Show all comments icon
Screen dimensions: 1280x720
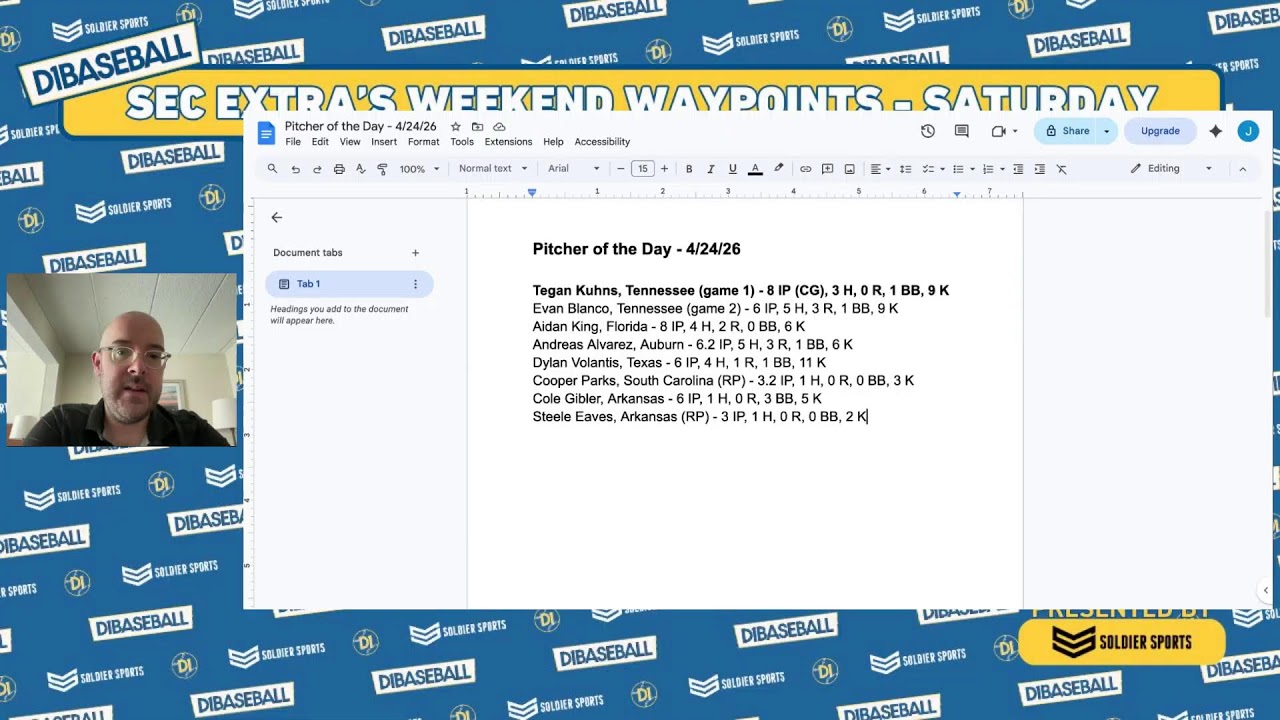(x=962, y=131)
